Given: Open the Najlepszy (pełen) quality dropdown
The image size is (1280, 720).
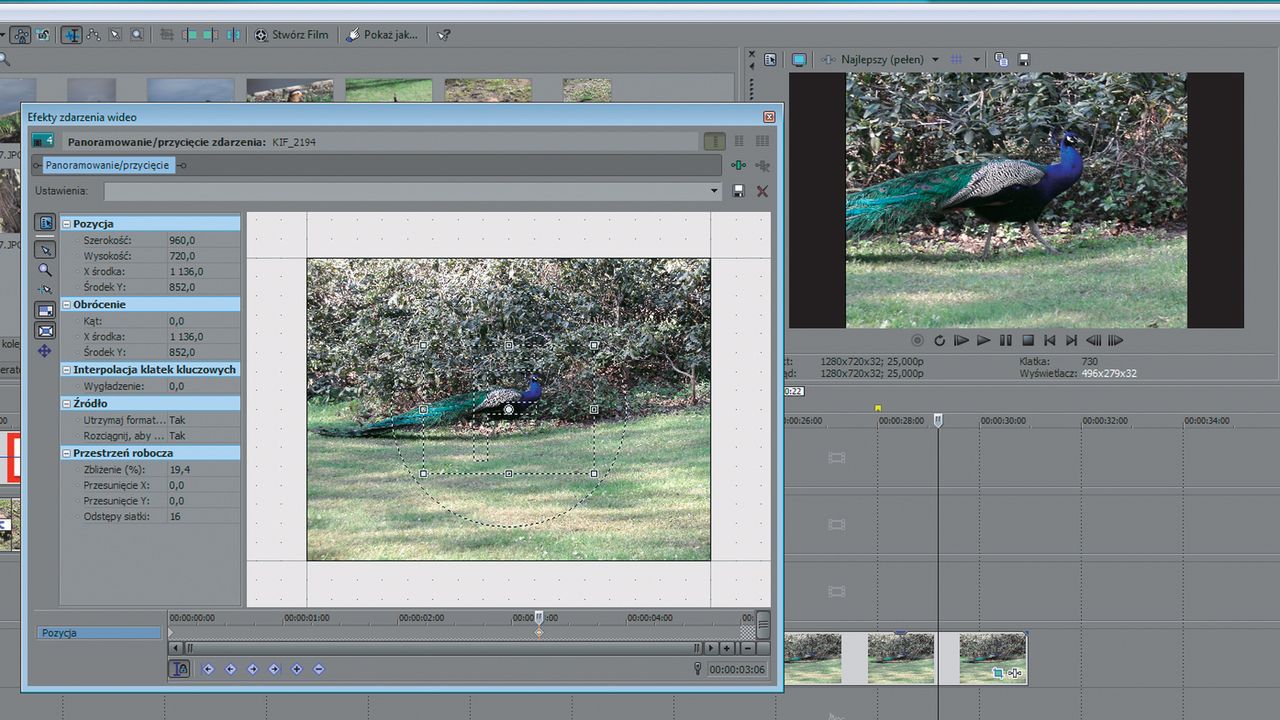Looking at the screenshot, I should 935,60.
